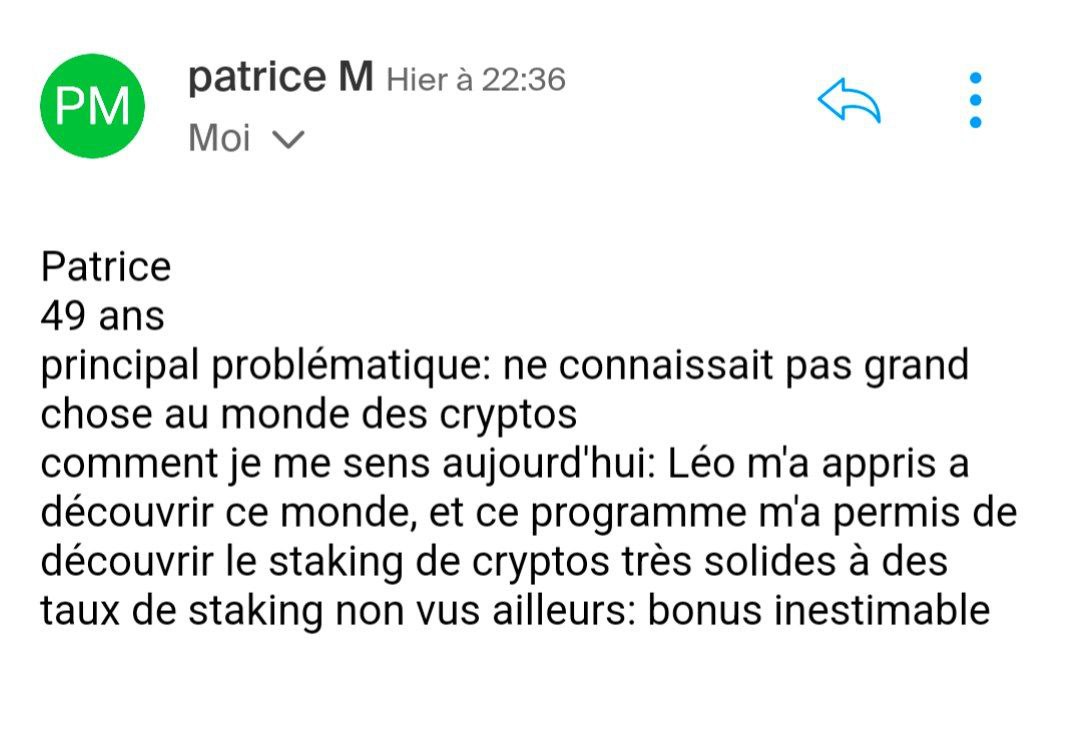Open the sender name "patrice M"
The width and height of the screenshot is (1080, 735).
click(x=280, y=78)
